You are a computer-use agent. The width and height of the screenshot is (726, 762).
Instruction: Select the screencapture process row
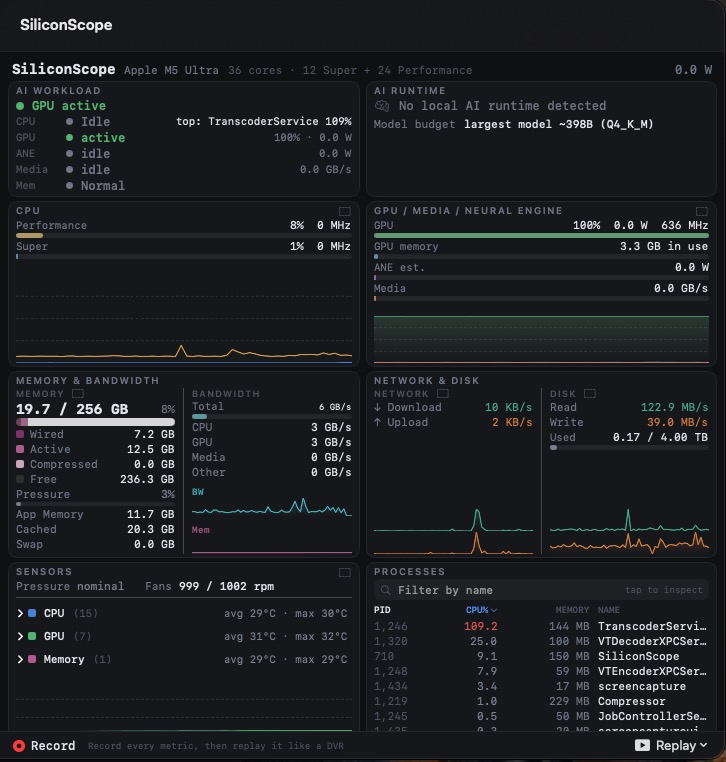pos(541,687)
